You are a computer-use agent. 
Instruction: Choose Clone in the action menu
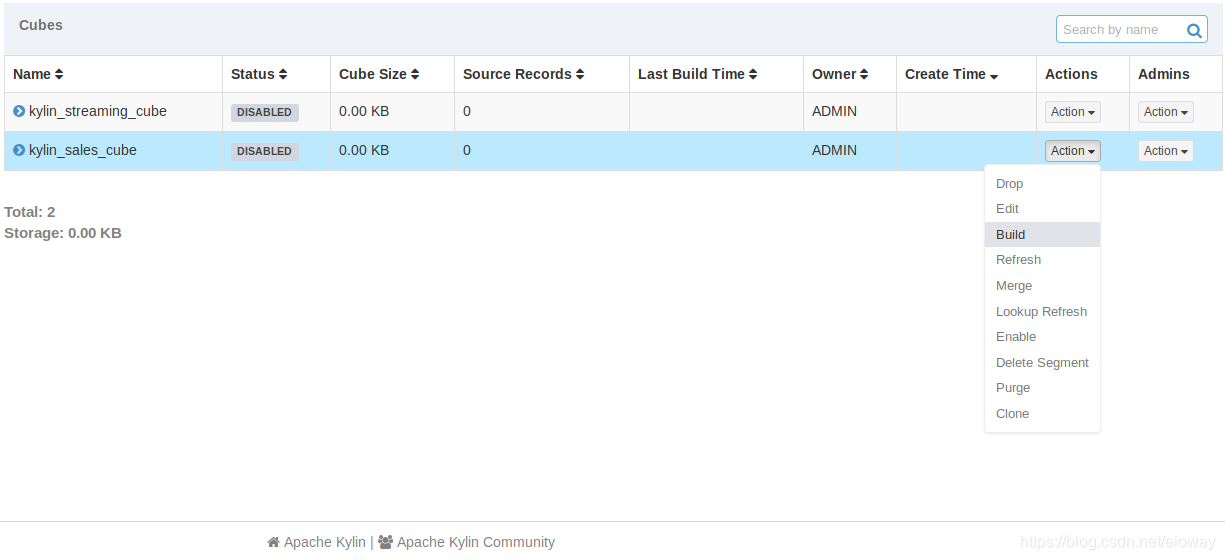[1042, 414]
